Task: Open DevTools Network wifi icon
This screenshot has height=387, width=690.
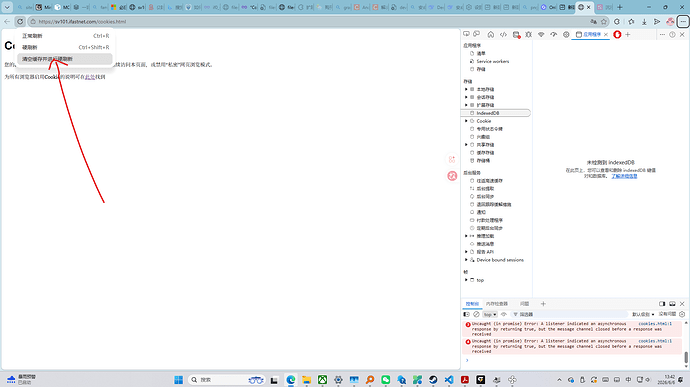Action: 541,34
